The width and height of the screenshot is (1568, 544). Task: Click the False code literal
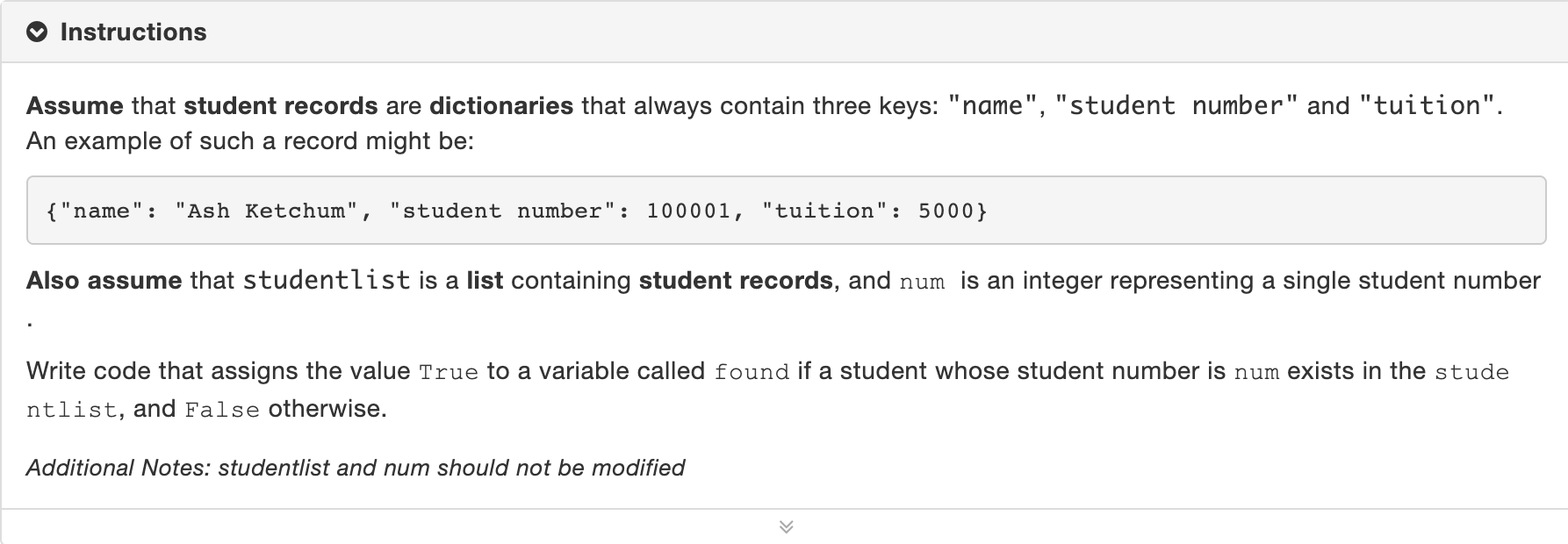pos(222,410)
